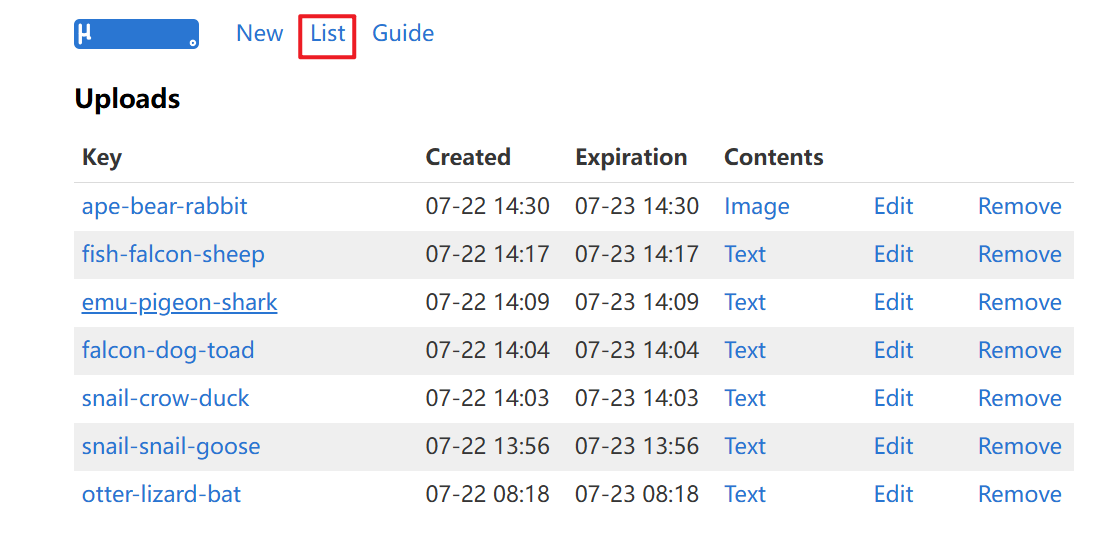Screen dimensions: 1116x550
Task: Click the blue µ logo icon
Action: [136, 34]
